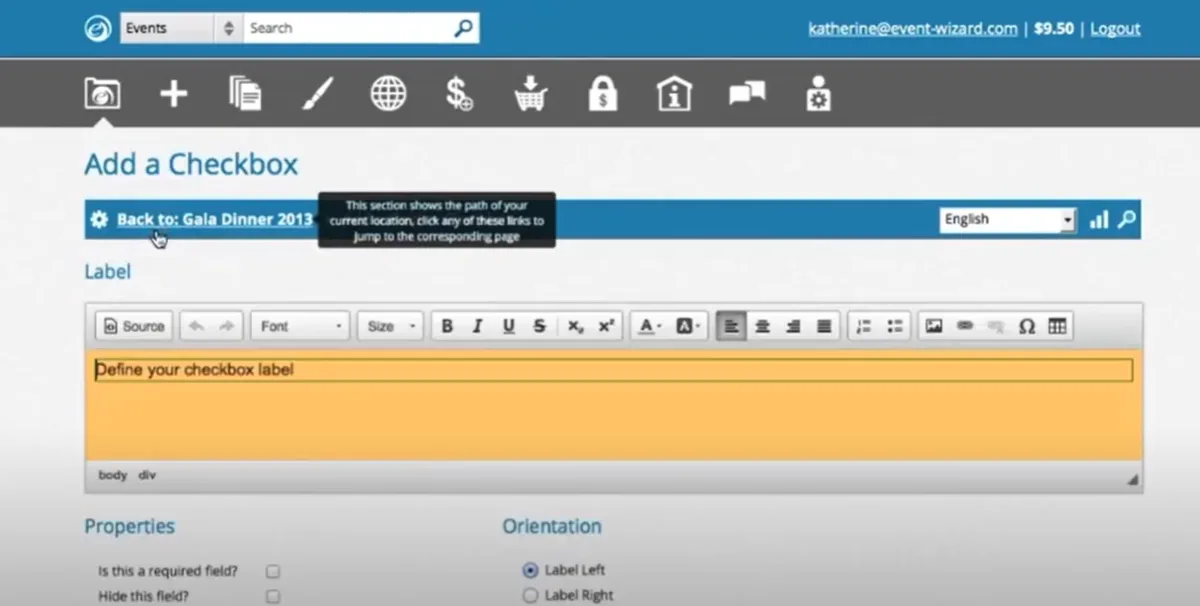Insert a table in the editor
The width and height of the screenshot is (1200, 606).
click(1057, 326)
